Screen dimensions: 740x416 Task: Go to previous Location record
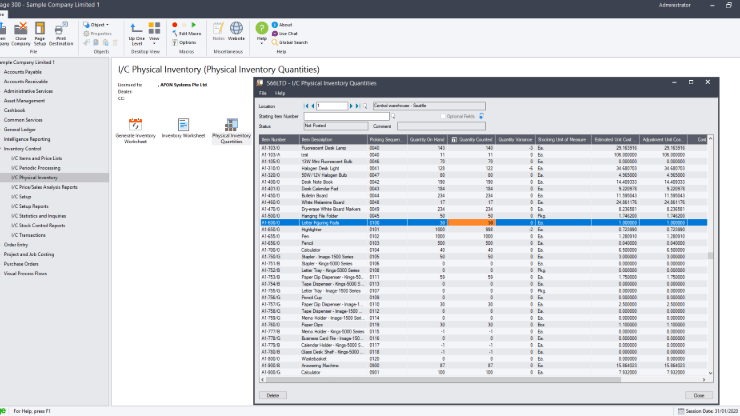(x=312, y=106)
